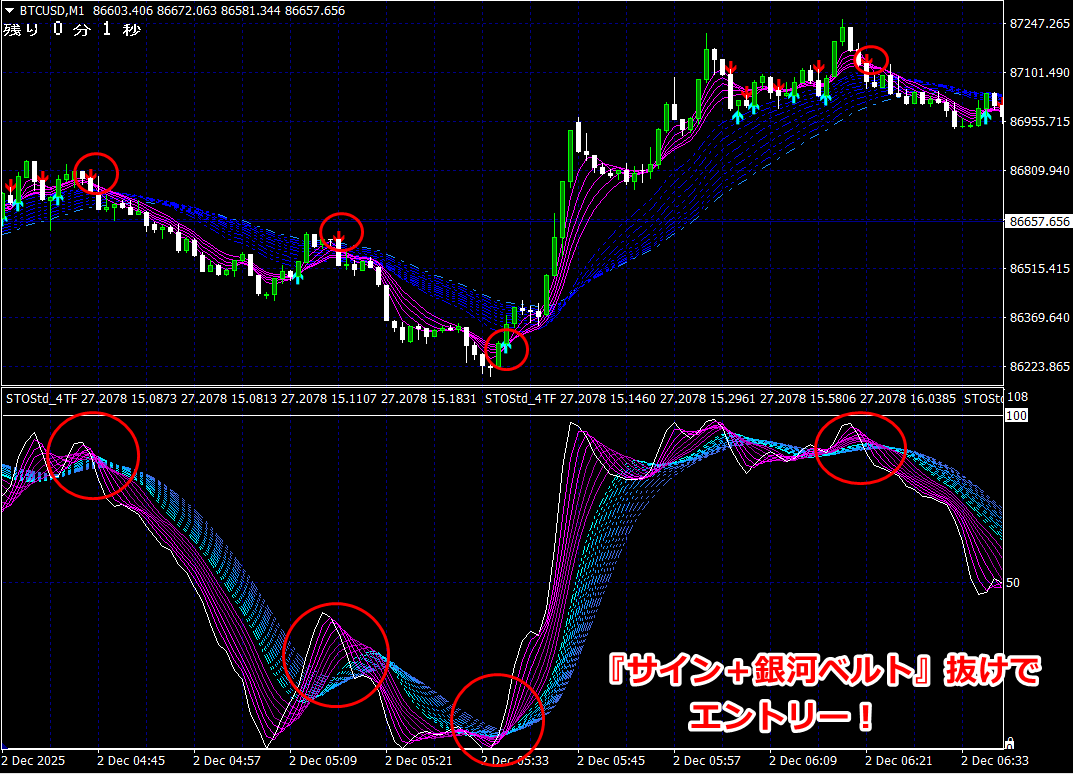Click the red sell arrow in second circle

[340, 236]
